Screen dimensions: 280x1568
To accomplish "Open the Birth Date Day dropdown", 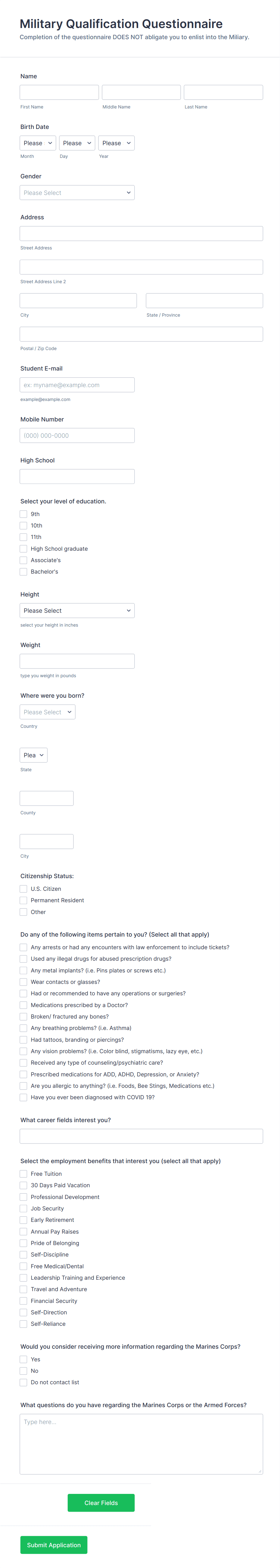I will pos(77,142).
